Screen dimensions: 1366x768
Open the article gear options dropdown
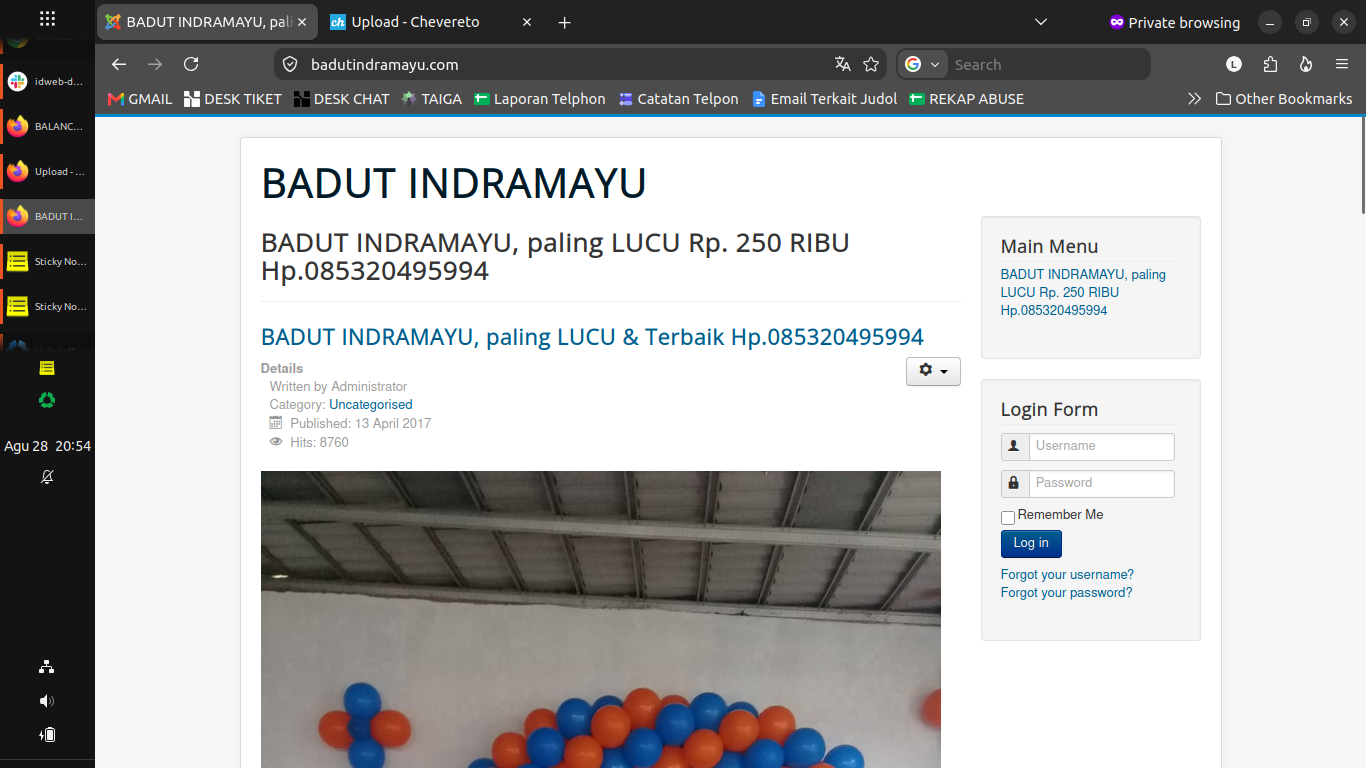(x=933, y=371)
